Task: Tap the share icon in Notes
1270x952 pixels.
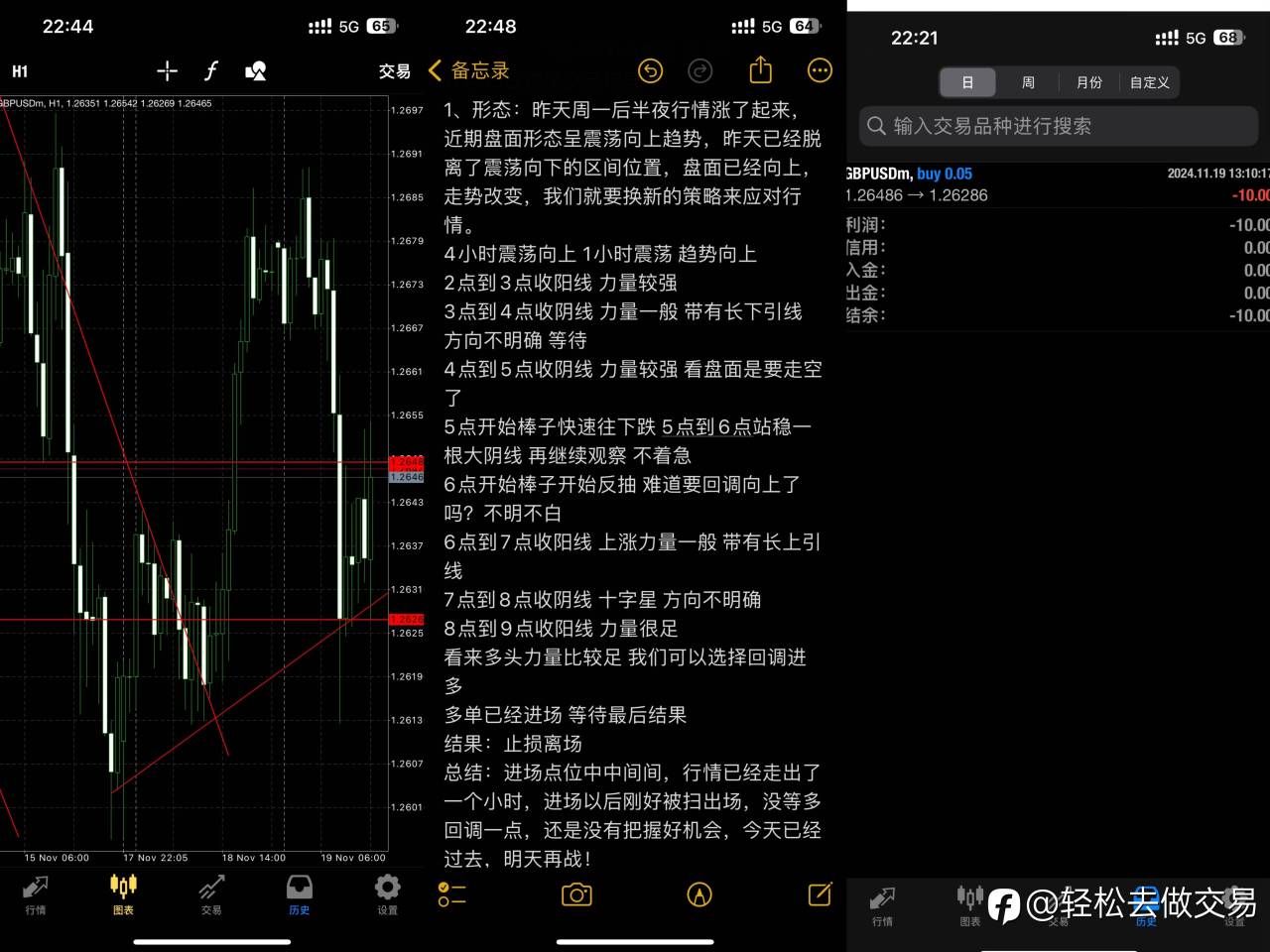Action: click(760, 69)
